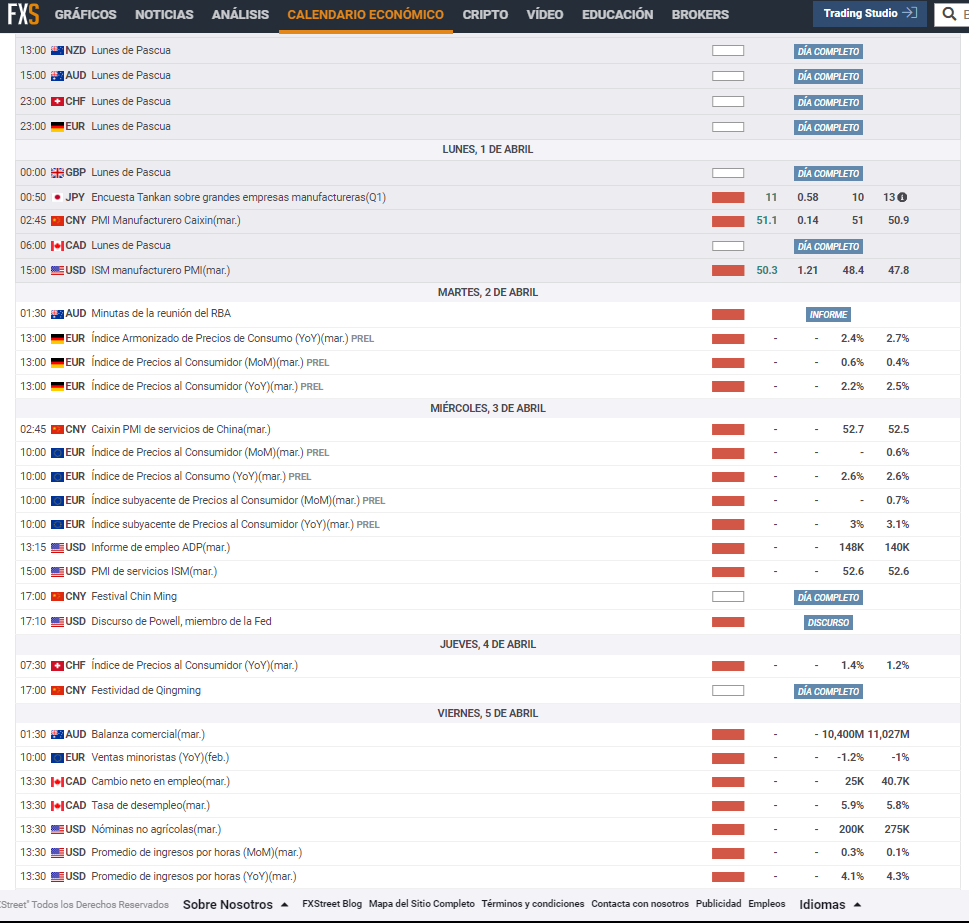
Task: Select the Calendario Económico tab
Action: pyautogui.click(x=365, y=15)
